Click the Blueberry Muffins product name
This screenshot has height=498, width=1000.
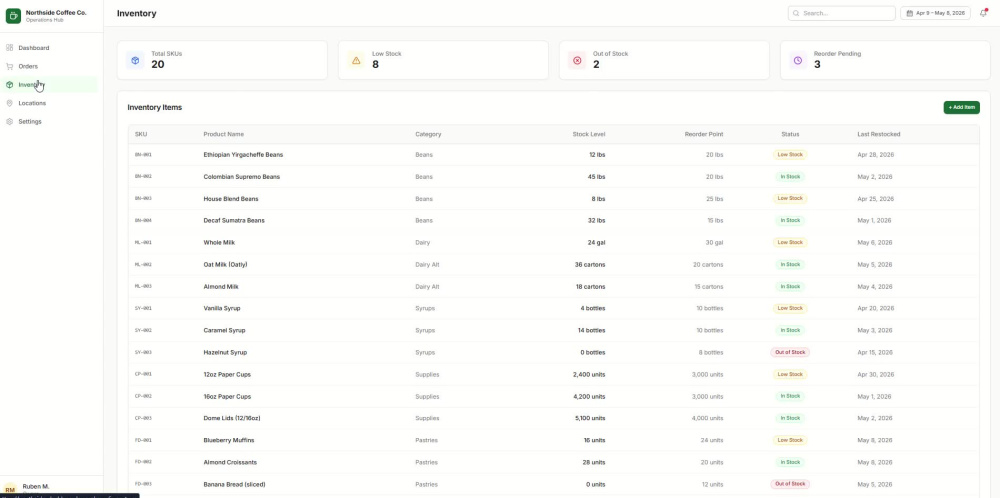pyautogui.click(x=229, y=441)
